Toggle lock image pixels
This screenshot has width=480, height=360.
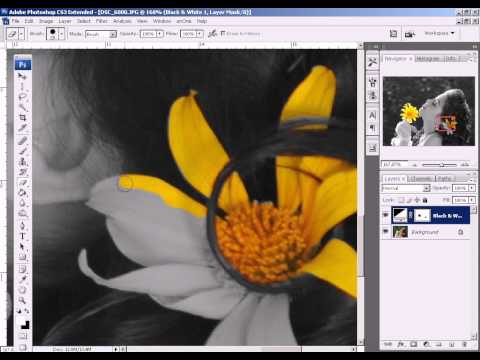pos(409,200)
